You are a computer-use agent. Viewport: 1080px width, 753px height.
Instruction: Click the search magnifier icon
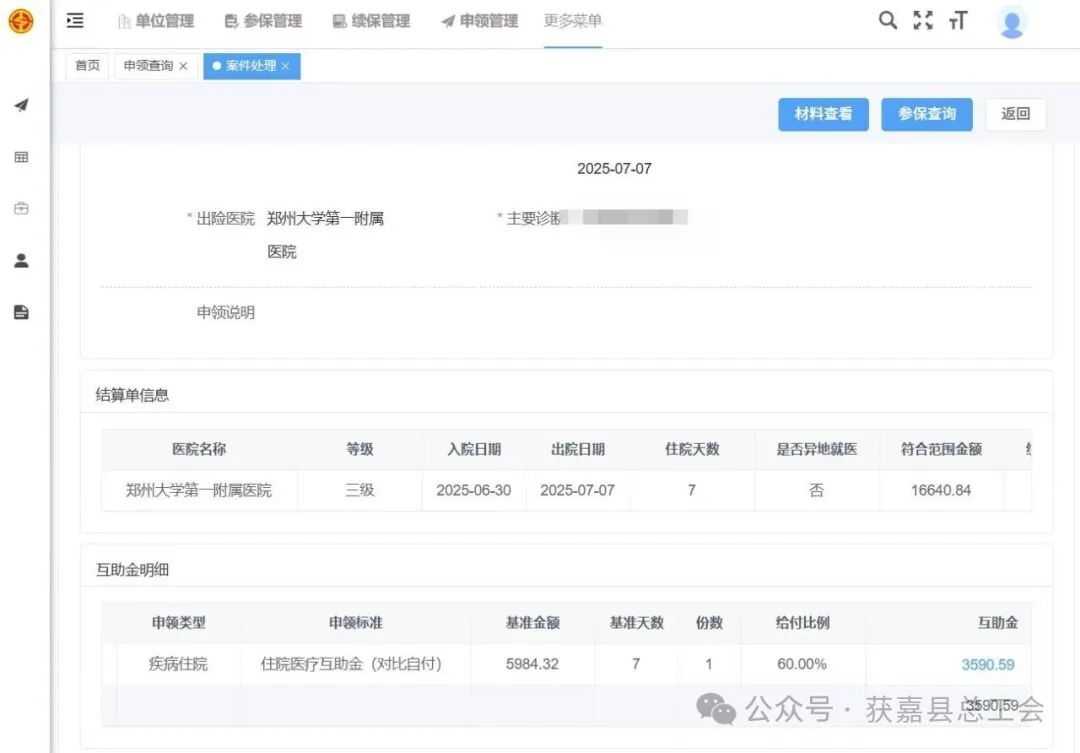(x=886, y=19)
